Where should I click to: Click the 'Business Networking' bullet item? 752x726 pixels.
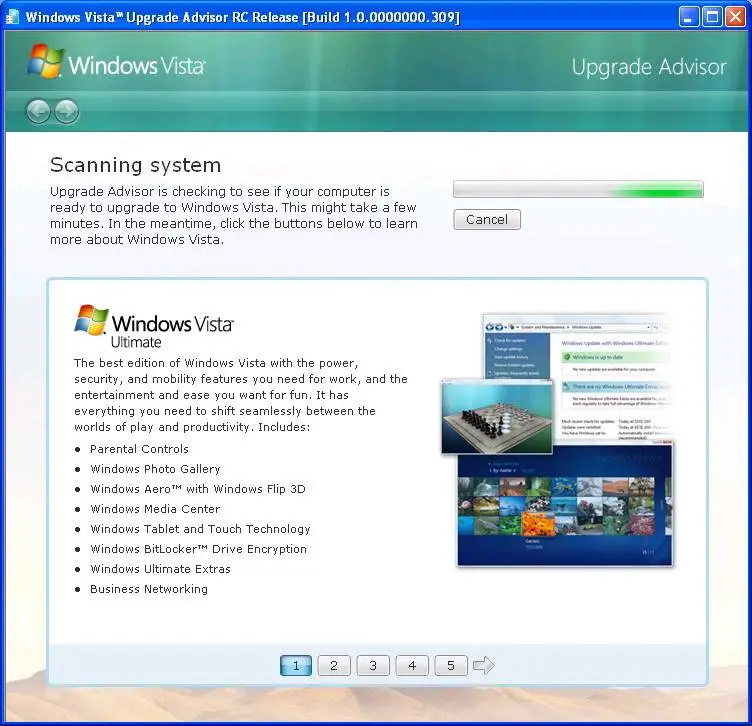[149, 589]
